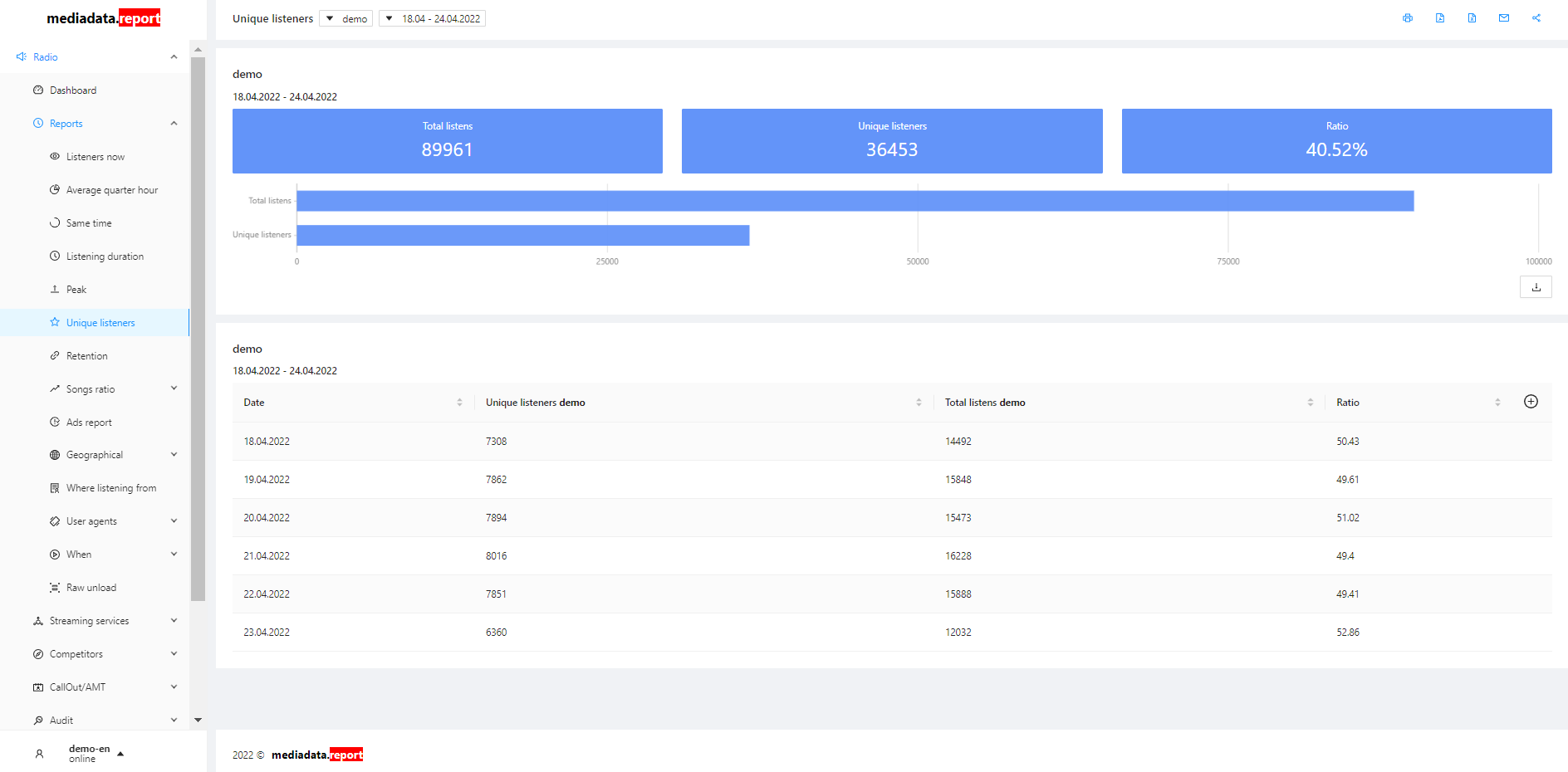Download the bar chart image
The image size is (1568, 772).
(x=1536, y=287)
